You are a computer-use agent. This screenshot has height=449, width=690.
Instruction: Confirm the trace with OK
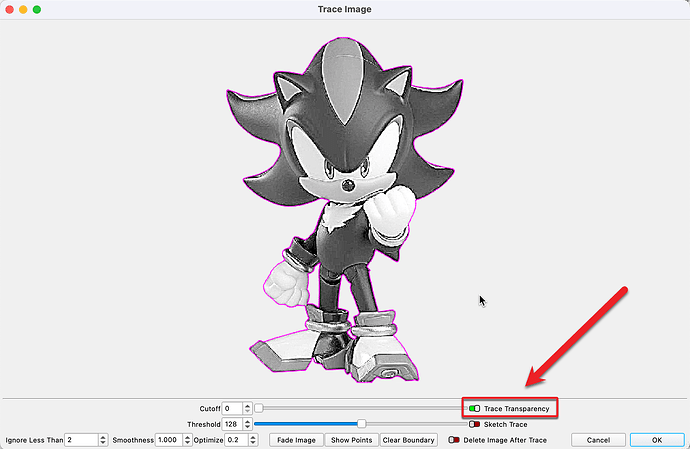(657, 440)
